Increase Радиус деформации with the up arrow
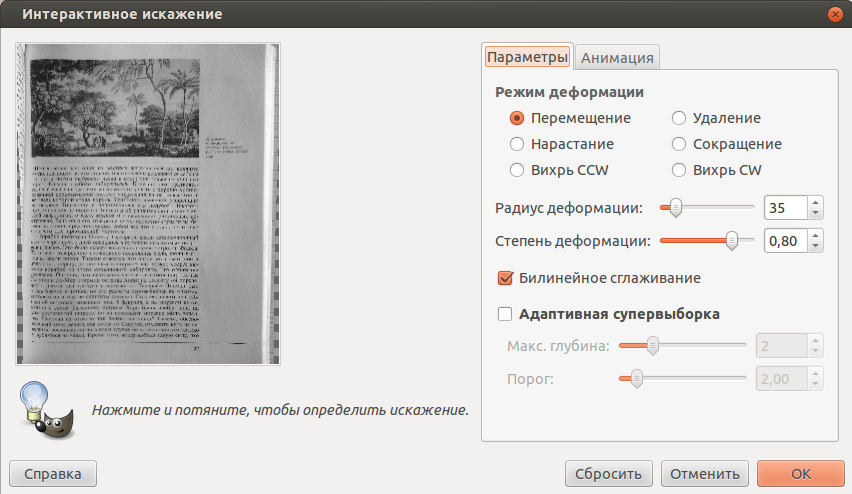This screenshot has width=852, height=494. point(816,203)
